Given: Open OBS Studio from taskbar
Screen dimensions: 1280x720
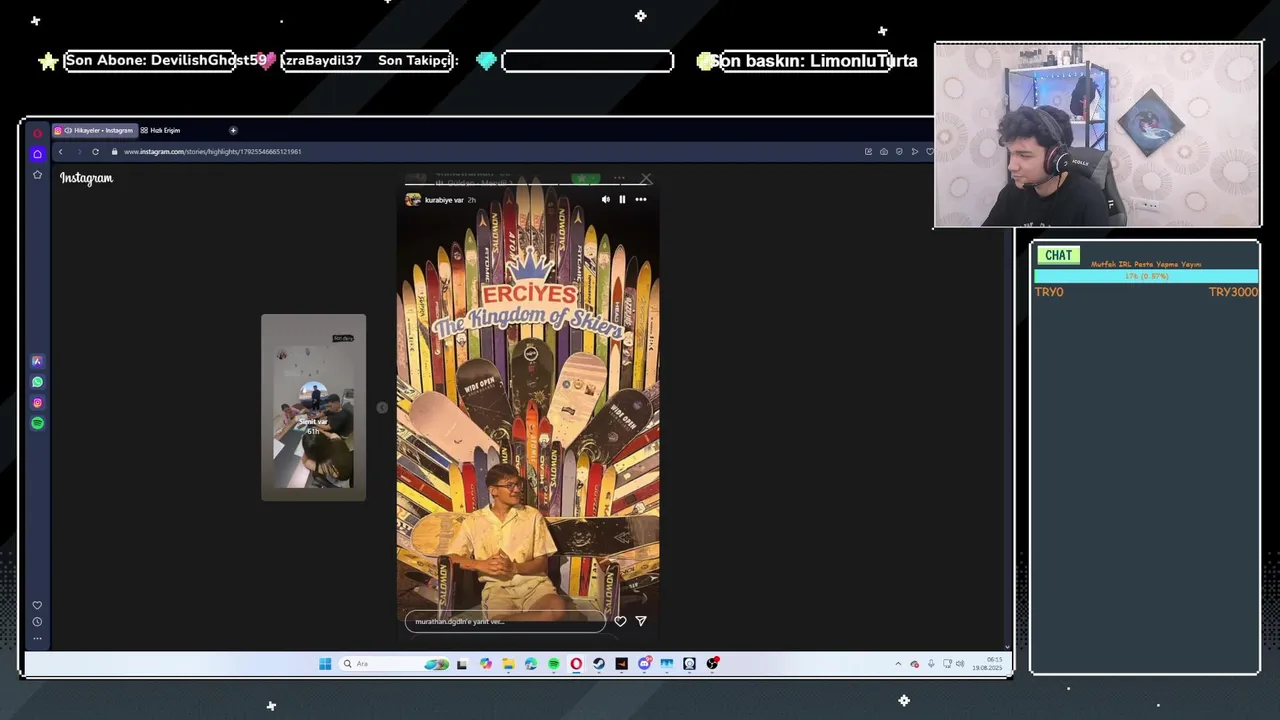Looking at the screenshot, I should pos(712,663).
